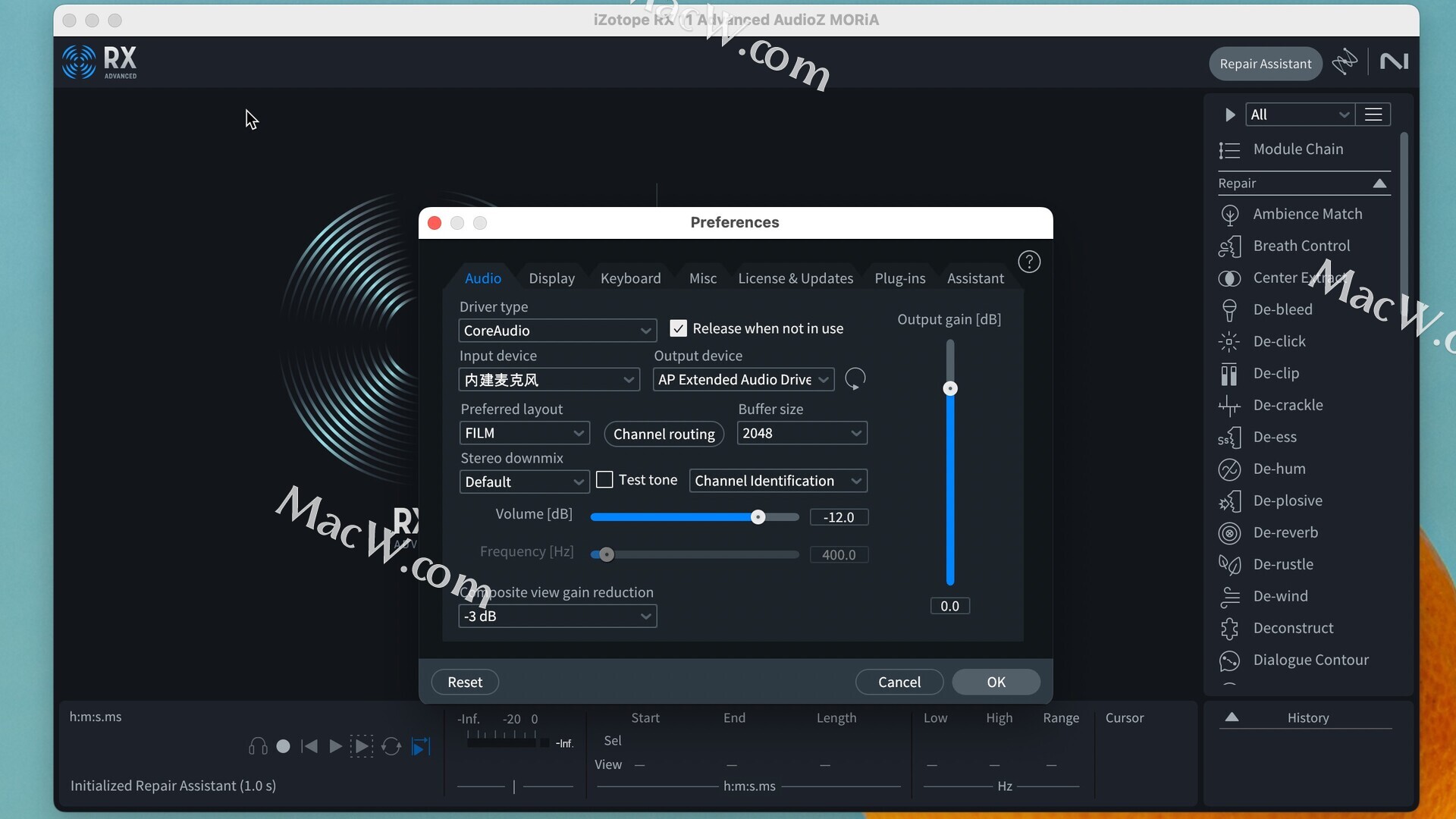Open the Input device dropdown
This screenshot has width=1456, height=819.
point(549,379)
